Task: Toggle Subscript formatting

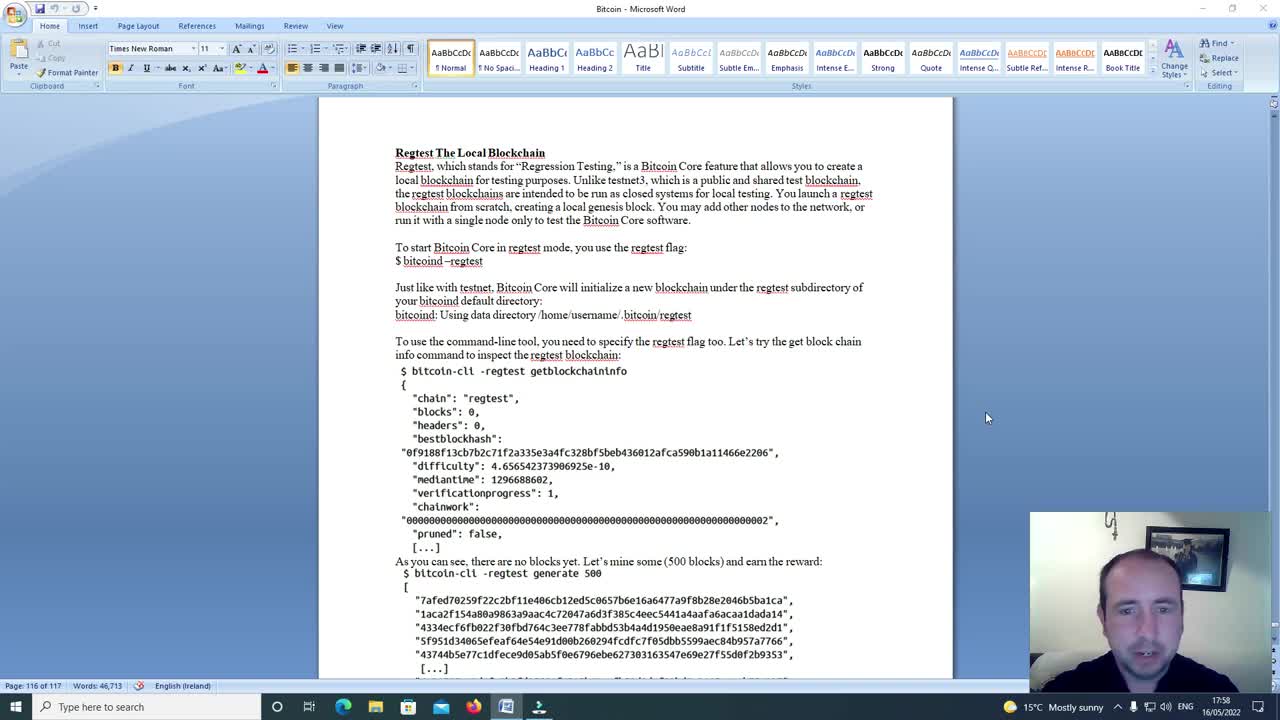Action: [x=185, y=68]
